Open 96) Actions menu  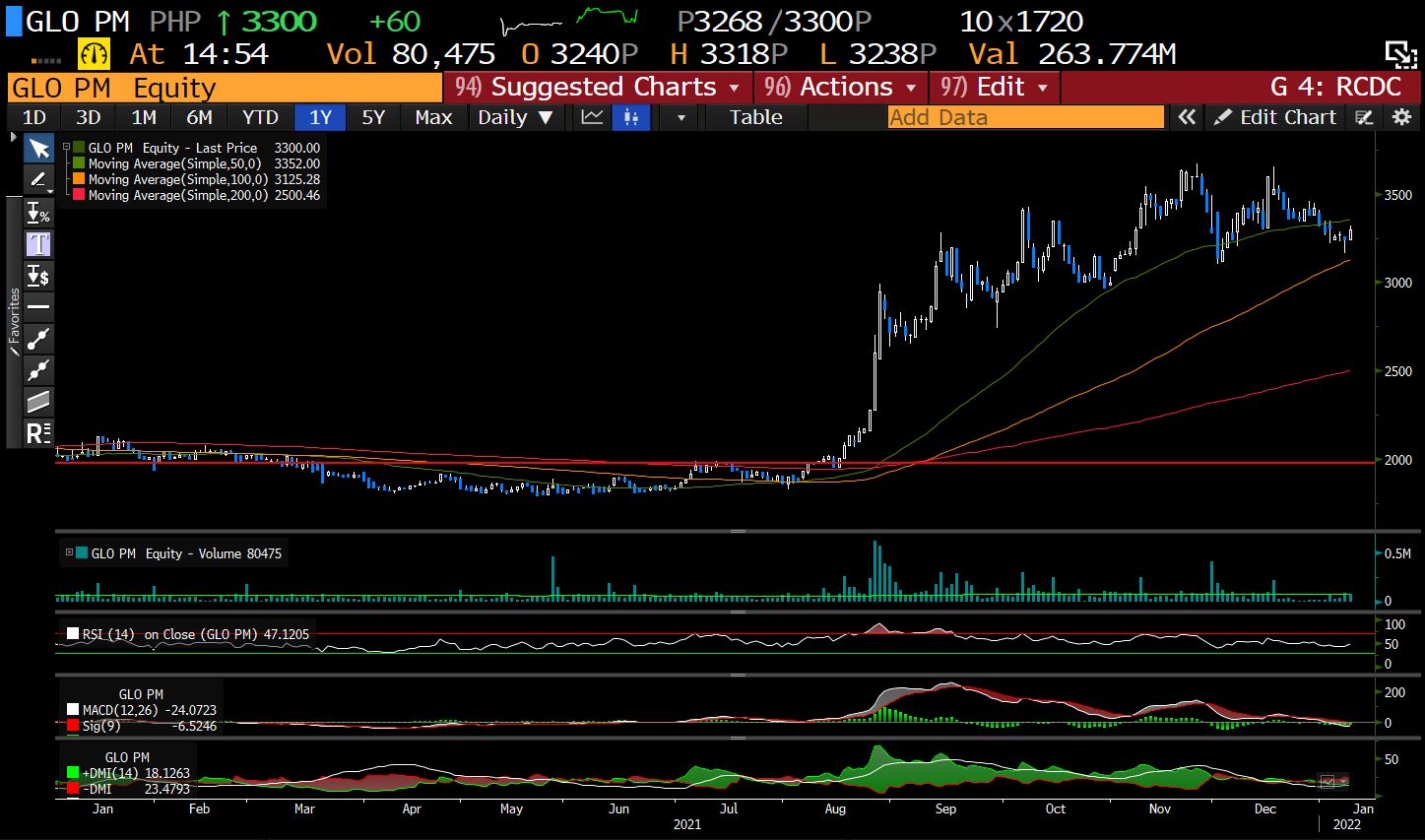840,88
